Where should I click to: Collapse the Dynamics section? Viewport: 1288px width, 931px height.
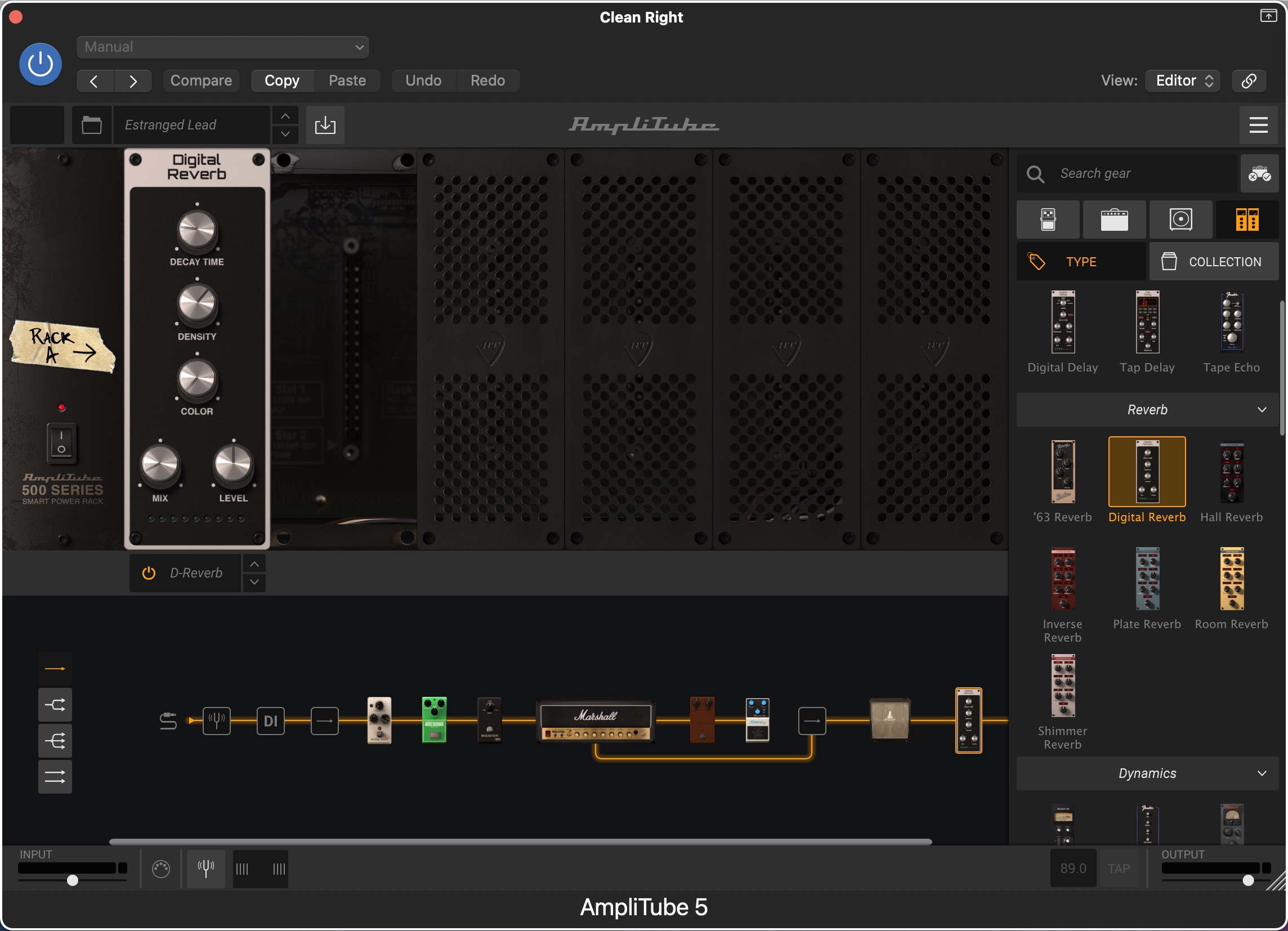pos(1147,773)
